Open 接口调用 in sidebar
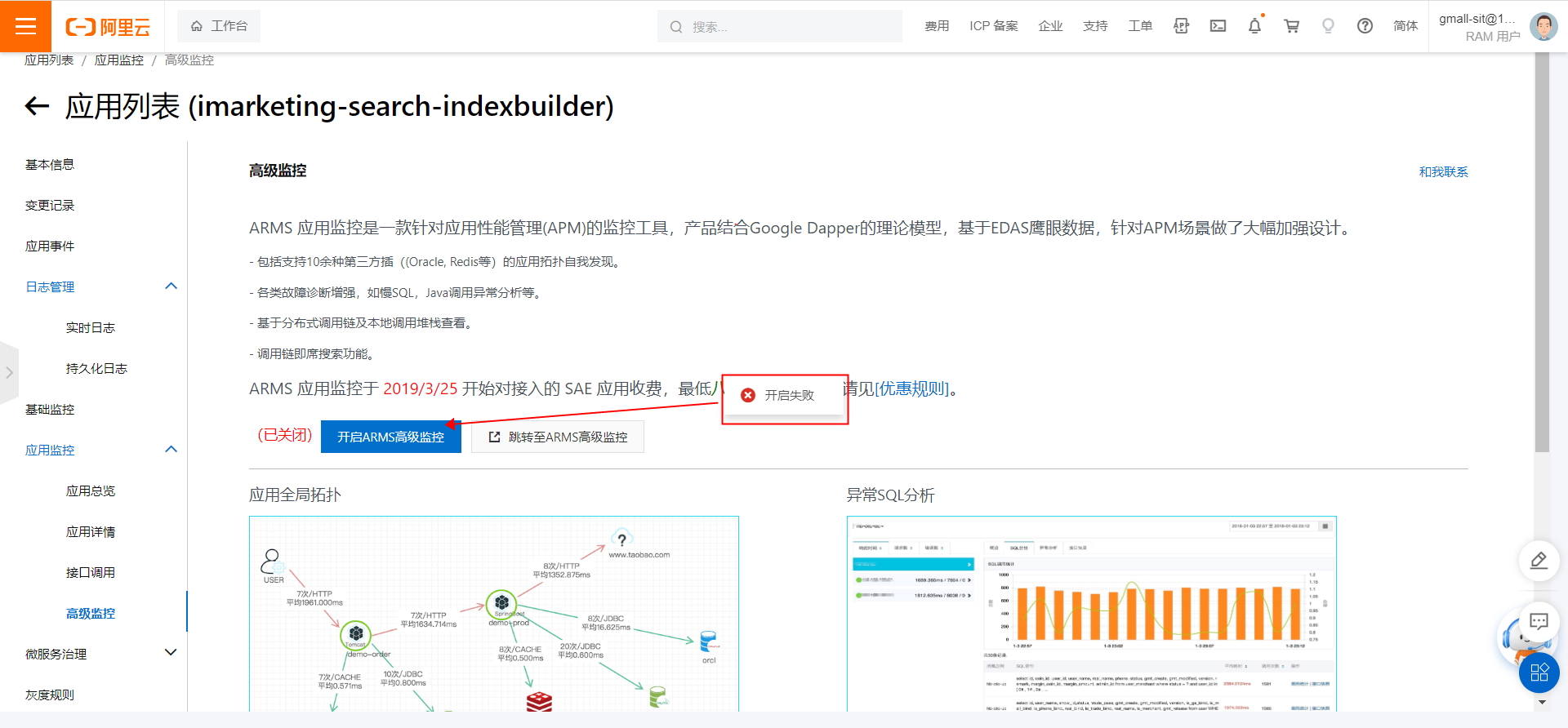 pyautogui.click(x=91, y=573)
